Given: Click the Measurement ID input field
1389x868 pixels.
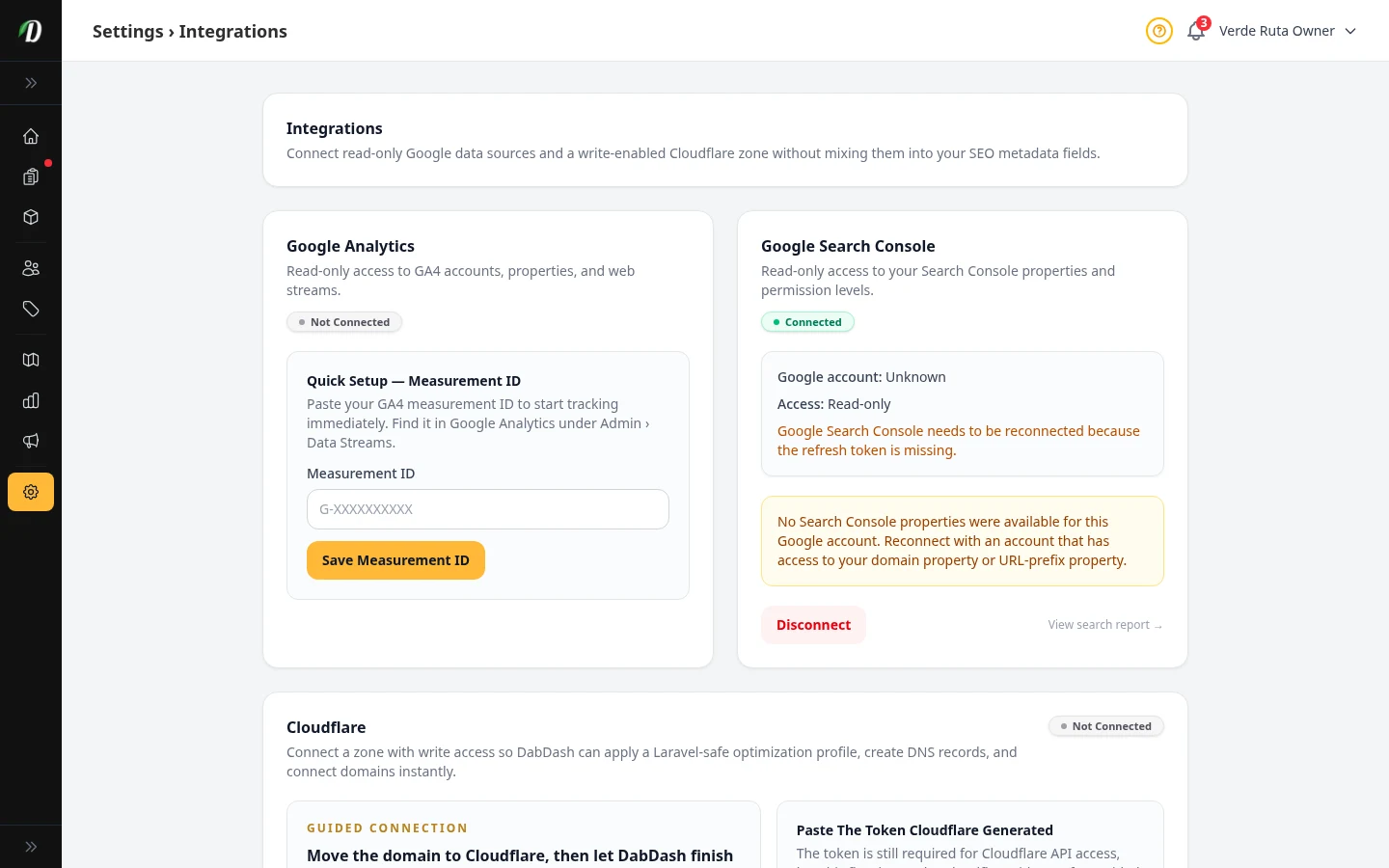Looking at the screenshot, I should coord(487,508).
